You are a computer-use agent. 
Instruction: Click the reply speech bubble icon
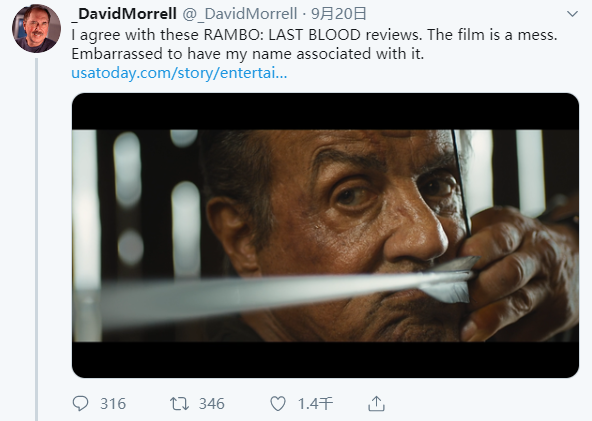80,404
